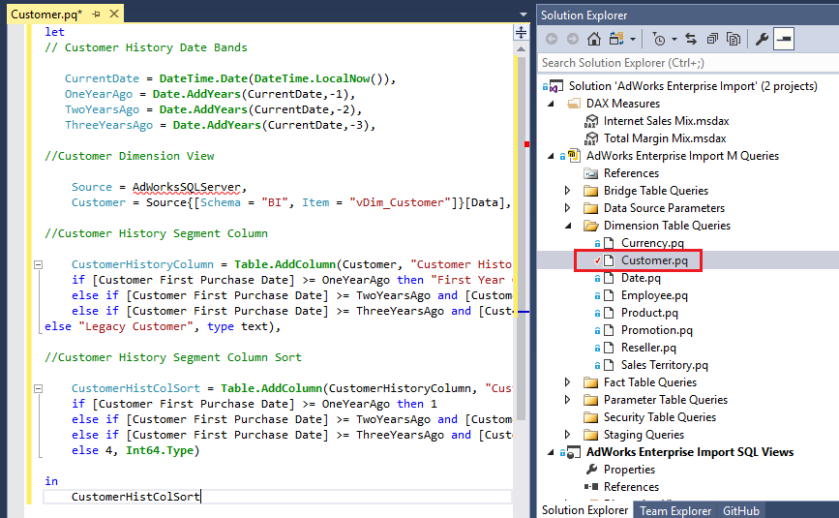This screenshot has height=518, width=839.
Task: Pin the Customer.pq document tab
Action: click(96, 15)
